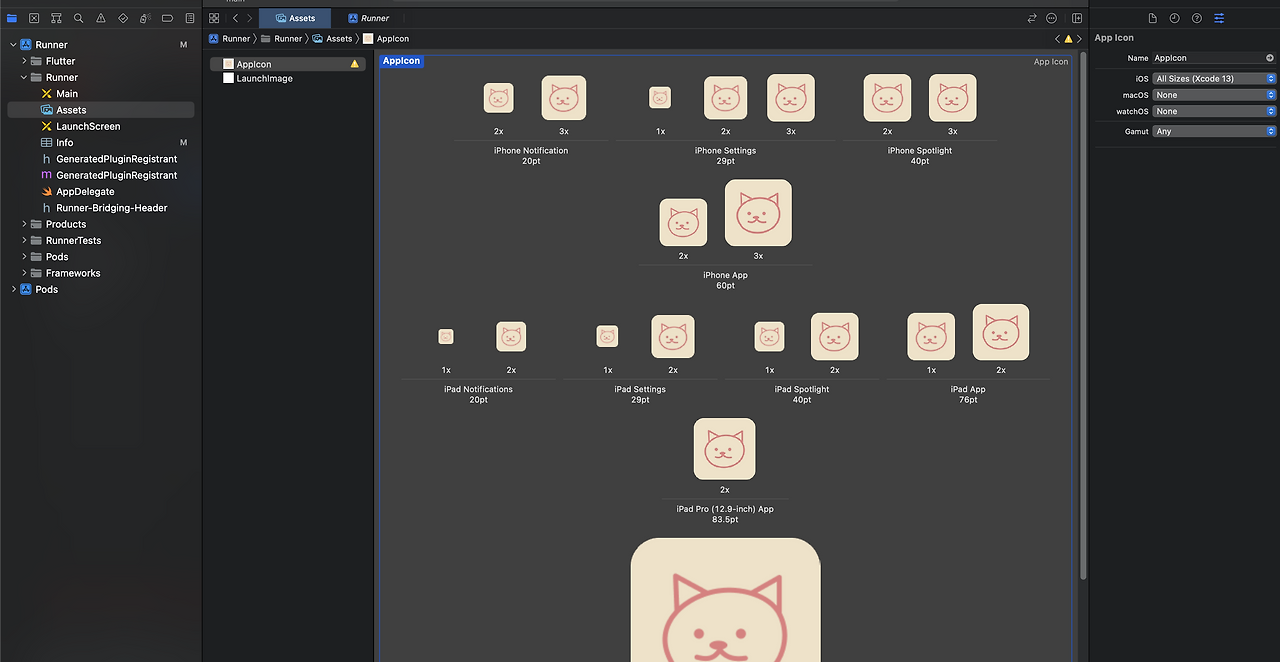Expand the Frameworks folder
The height and width of the screenshot is (662, 1280).
tap(24, 273)
